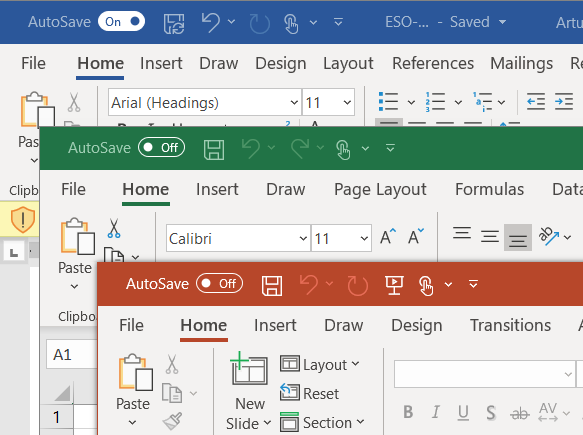Click the Cut scissors icon in Excel
The height and width of the screenshot is (435, 583).
click(x=114, y=228)
